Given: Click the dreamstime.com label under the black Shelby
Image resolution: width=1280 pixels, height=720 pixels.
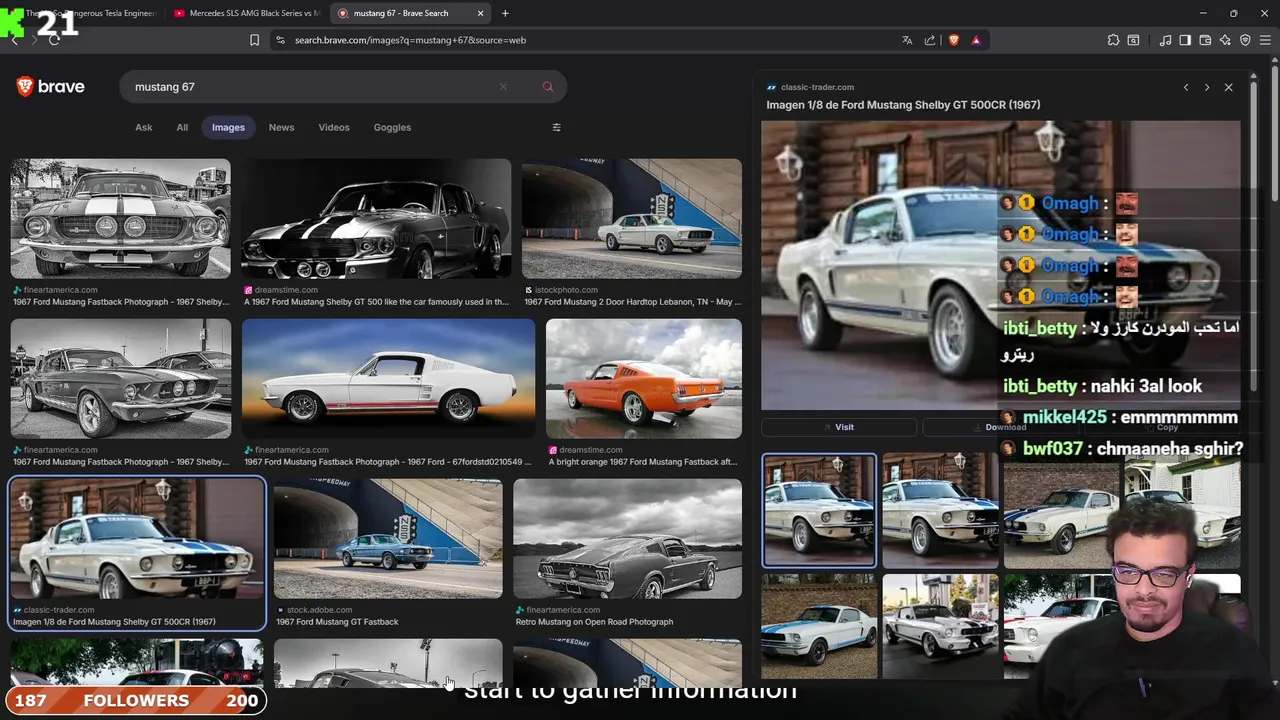Looking at the screenshot, I should pyautogui.click(x=286, y=290).
